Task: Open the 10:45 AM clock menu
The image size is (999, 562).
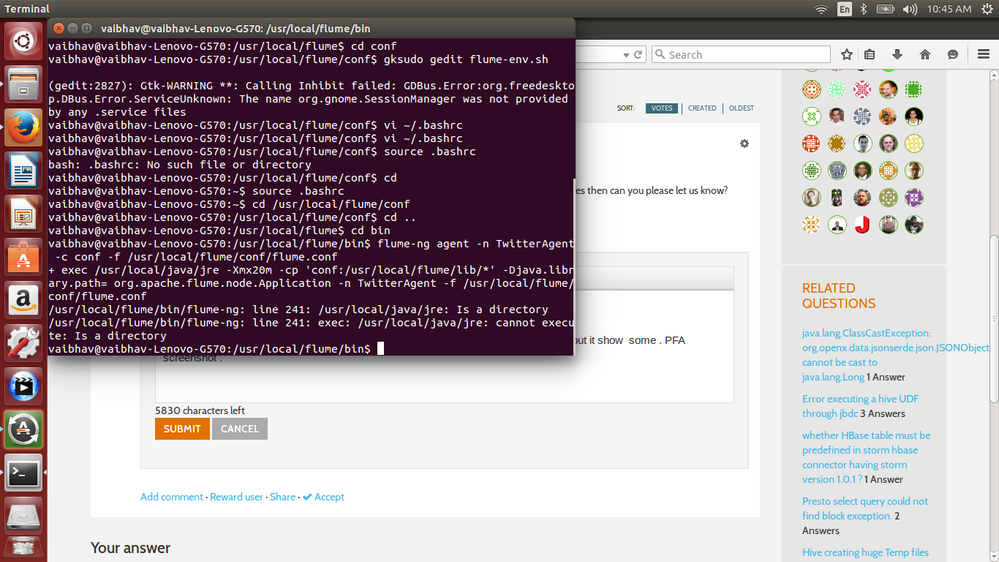Action: coord(949,9)
